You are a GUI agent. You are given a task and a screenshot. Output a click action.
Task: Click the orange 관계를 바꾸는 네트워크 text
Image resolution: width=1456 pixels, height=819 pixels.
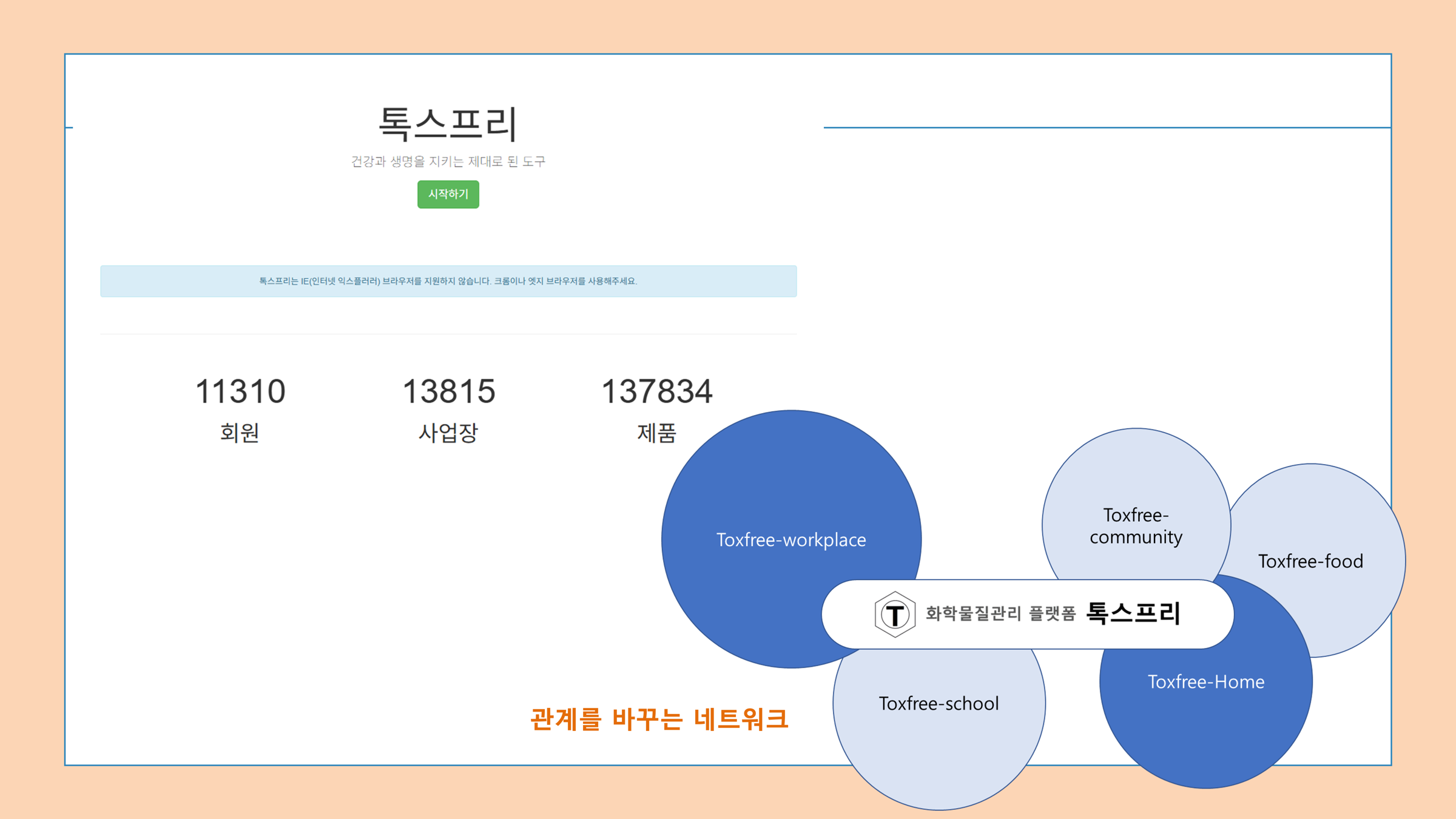point(659,720)
